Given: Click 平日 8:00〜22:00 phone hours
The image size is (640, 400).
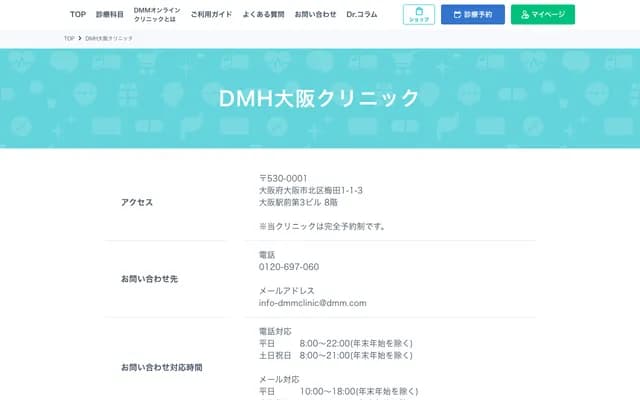Looking at the screenshot, I should [x=336, y=343].
